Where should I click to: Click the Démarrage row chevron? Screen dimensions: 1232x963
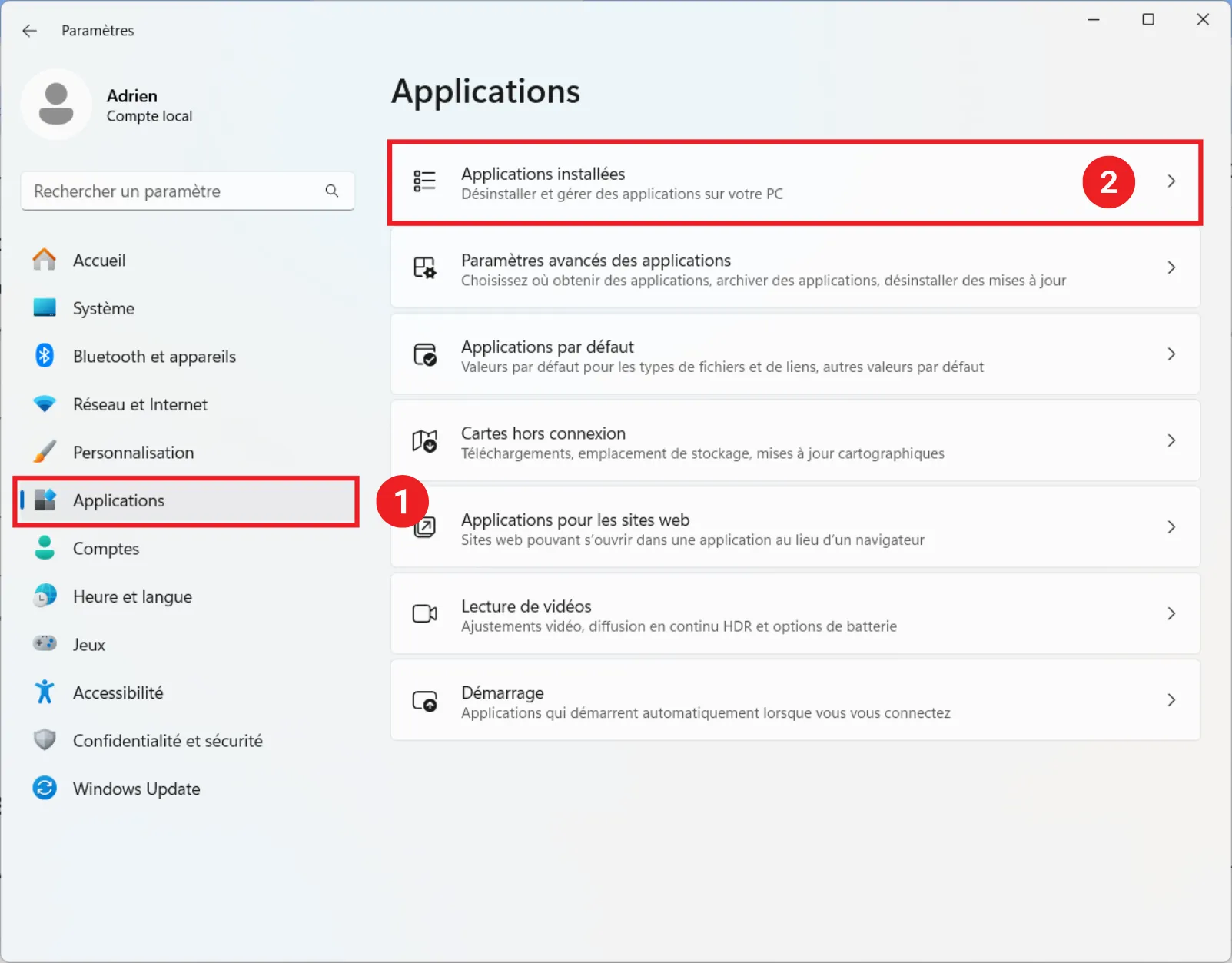[x=1171, y=700]
